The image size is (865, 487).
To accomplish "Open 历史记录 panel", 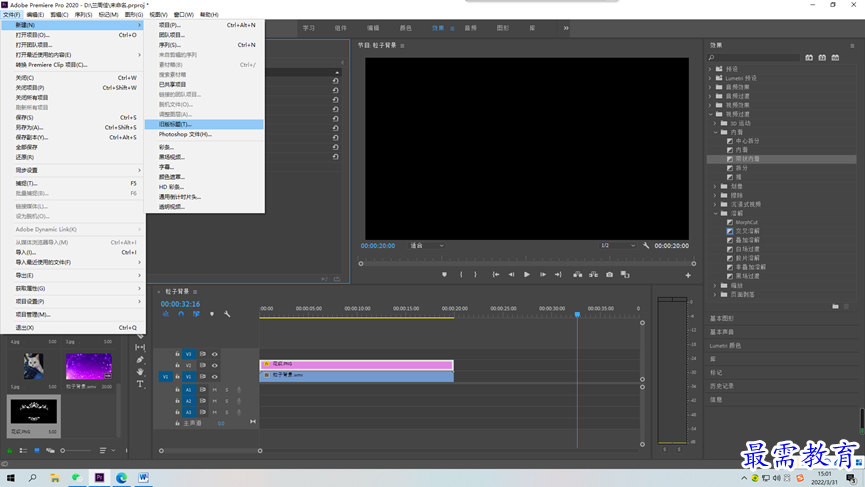I will (x=722, y=386).
